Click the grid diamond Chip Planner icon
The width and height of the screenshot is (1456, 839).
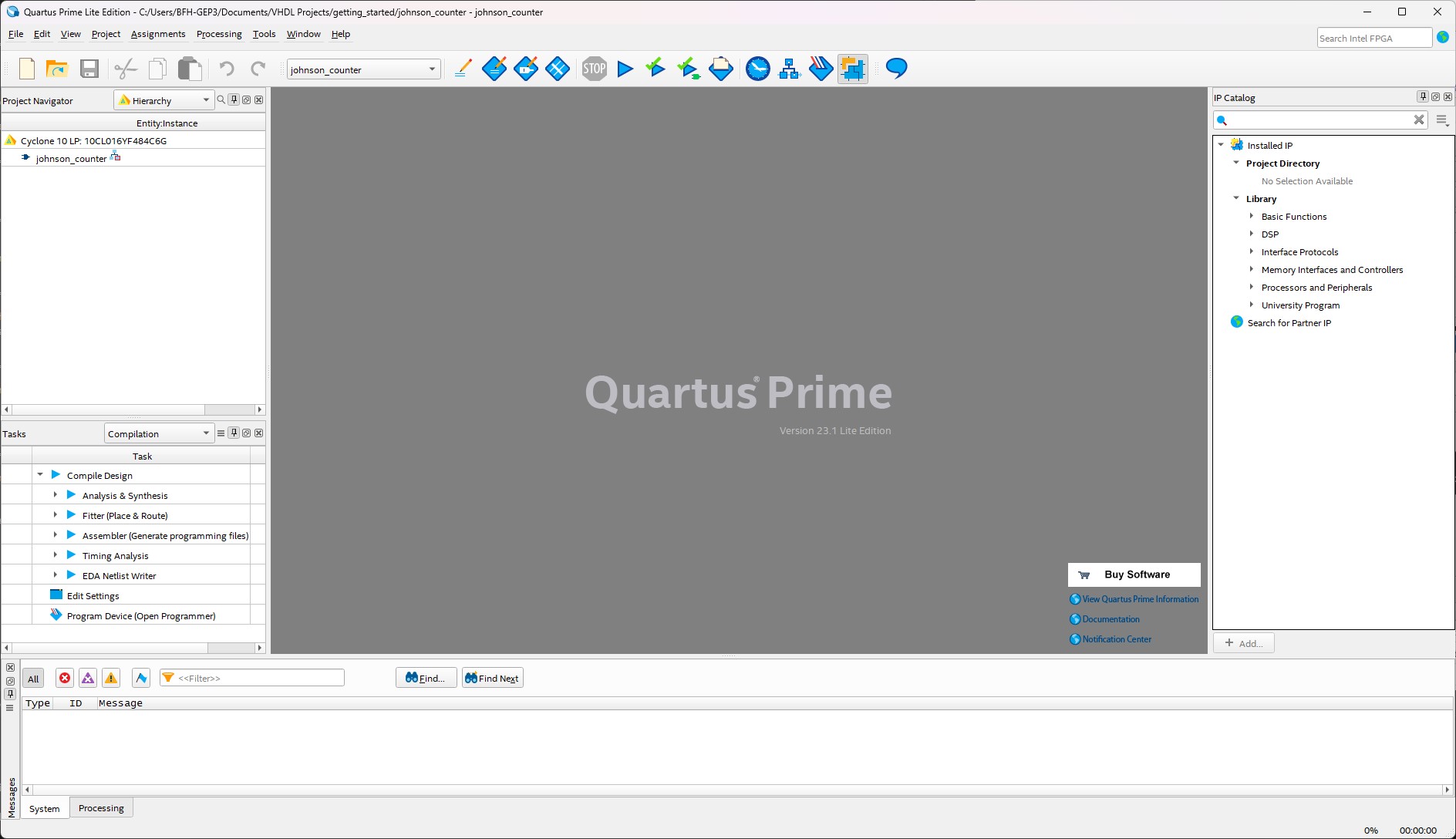558,69
